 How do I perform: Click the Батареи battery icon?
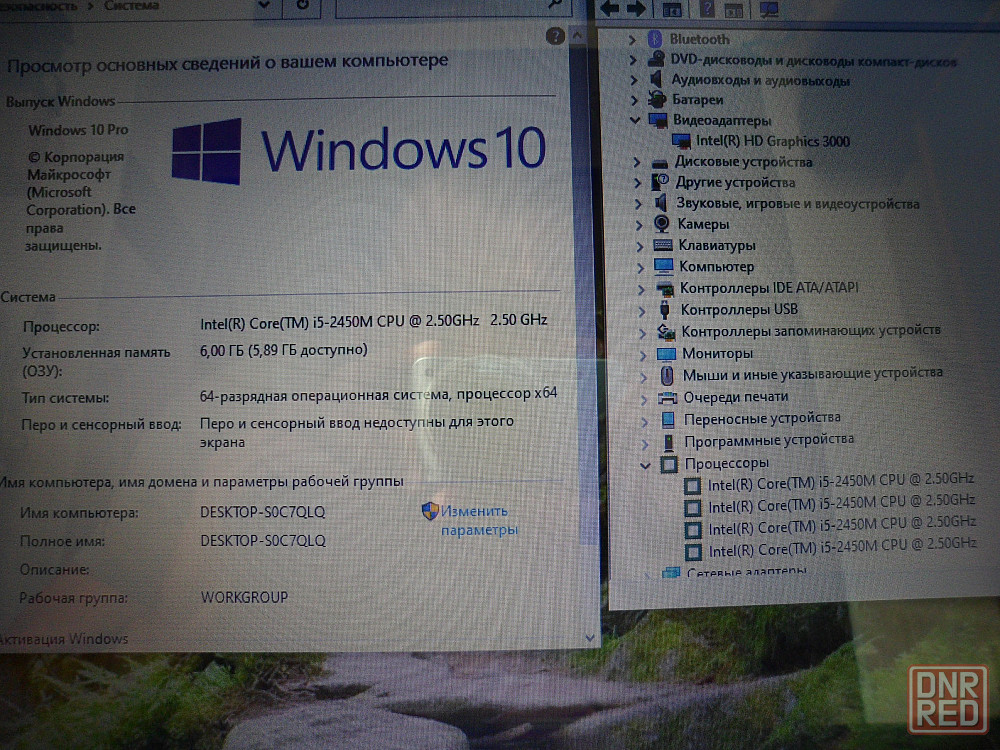point(657,100)
